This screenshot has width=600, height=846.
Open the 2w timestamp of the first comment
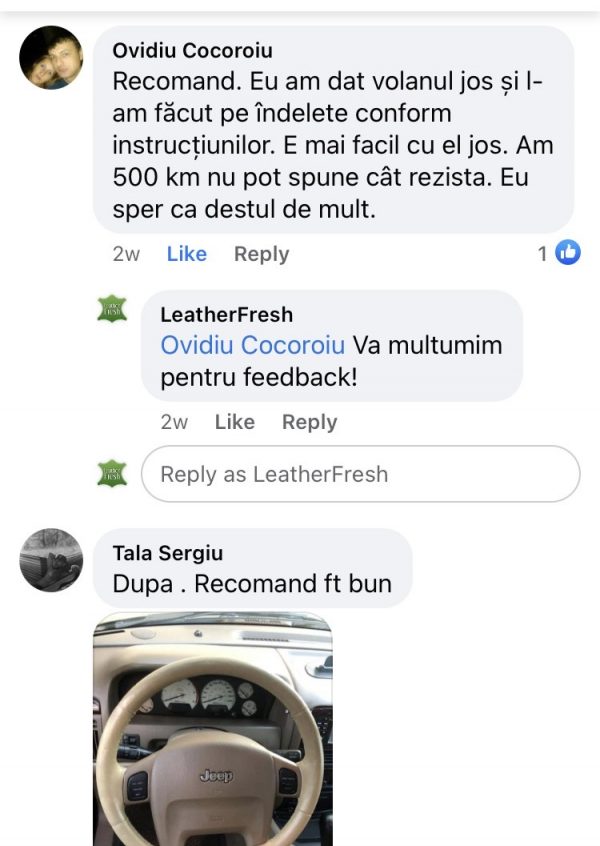pos(122,255)
